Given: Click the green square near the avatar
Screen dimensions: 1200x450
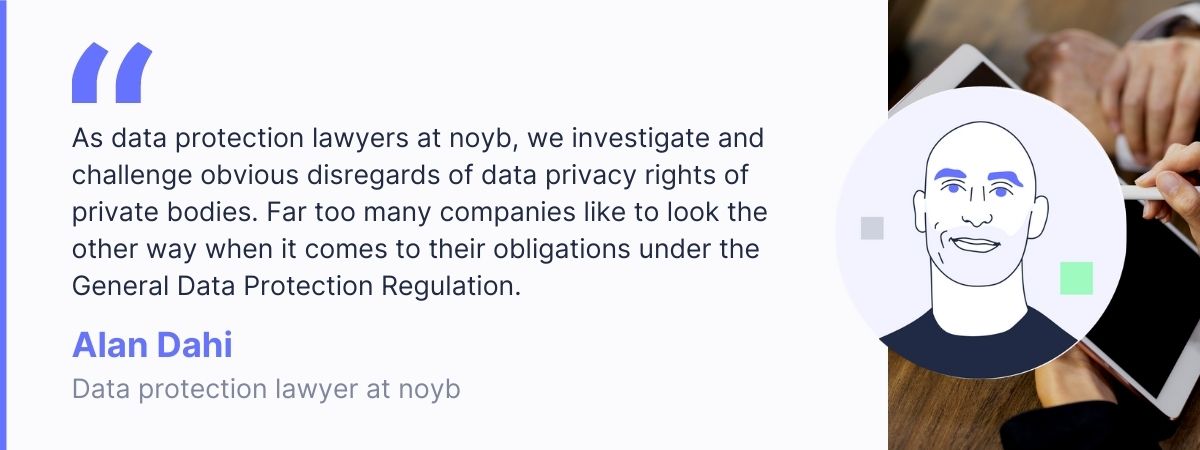Looking at the screenshot, I should pos(1076,278).
